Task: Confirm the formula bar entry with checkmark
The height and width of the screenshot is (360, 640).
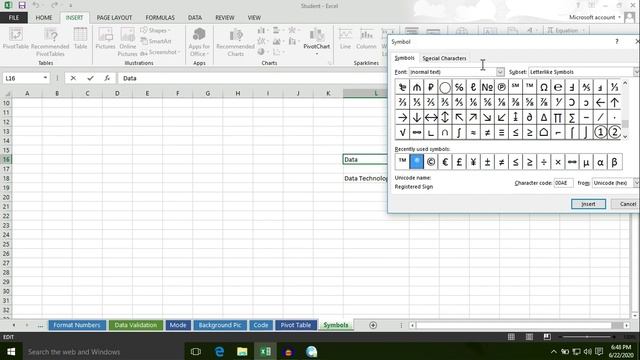Action: 90,78
